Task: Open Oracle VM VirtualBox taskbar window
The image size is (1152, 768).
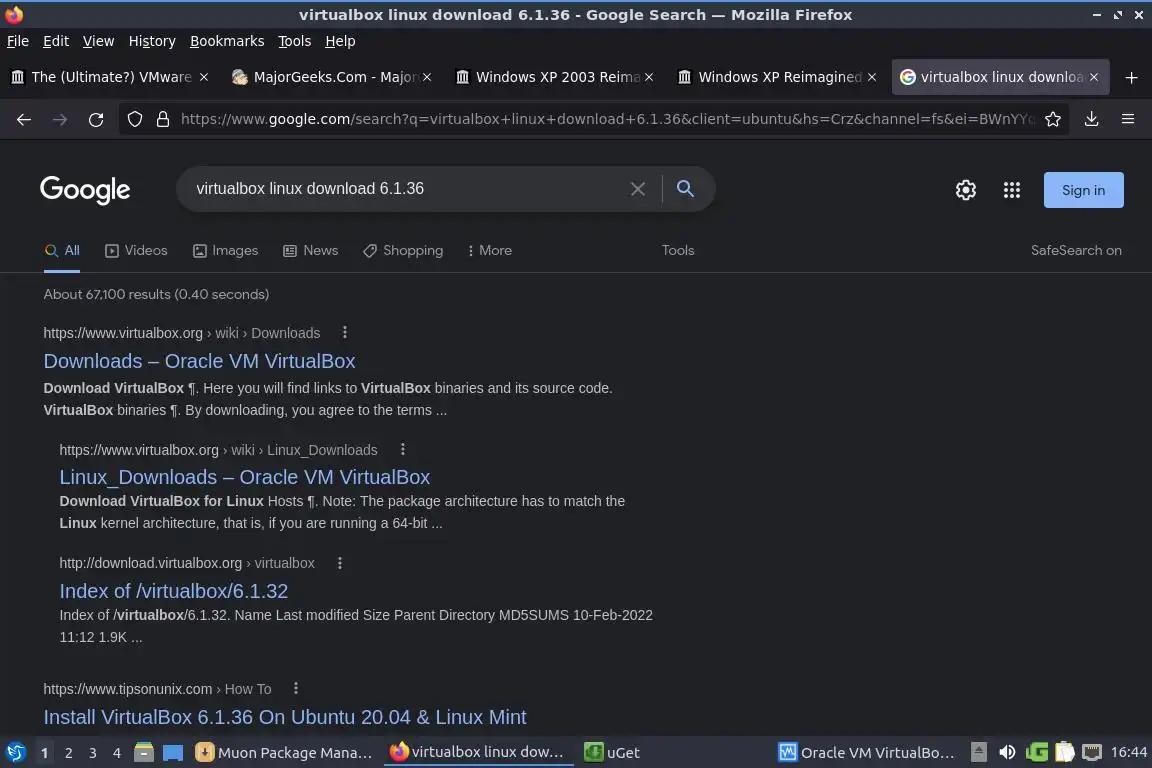Action: (x=867, y=753)
